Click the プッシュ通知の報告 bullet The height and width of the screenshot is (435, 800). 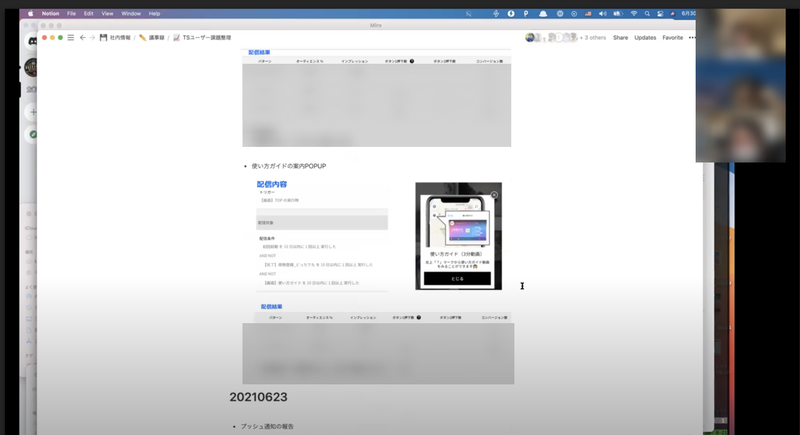click(267, 426)
